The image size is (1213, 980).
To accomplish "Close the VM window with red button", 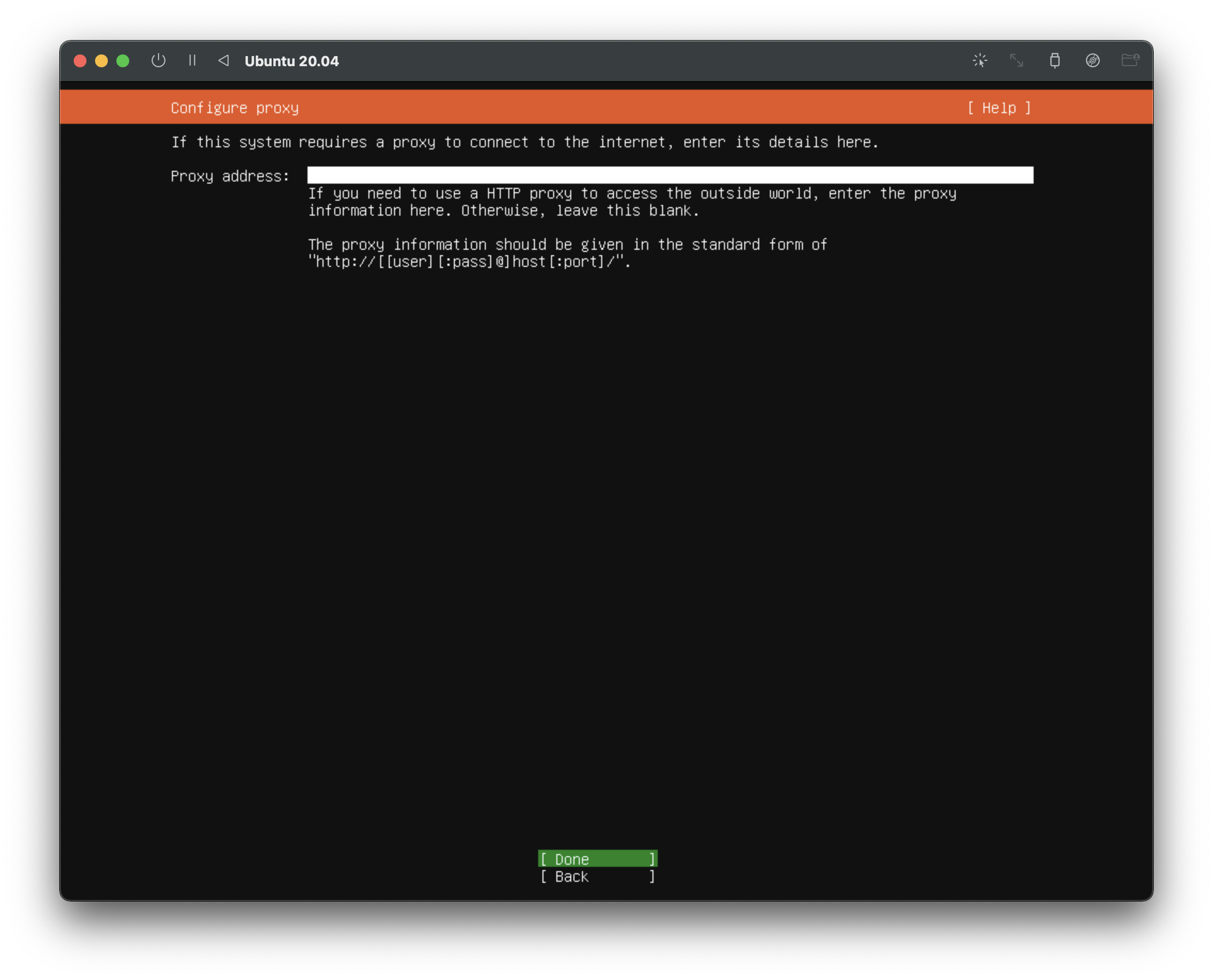I will pos(80,61).
